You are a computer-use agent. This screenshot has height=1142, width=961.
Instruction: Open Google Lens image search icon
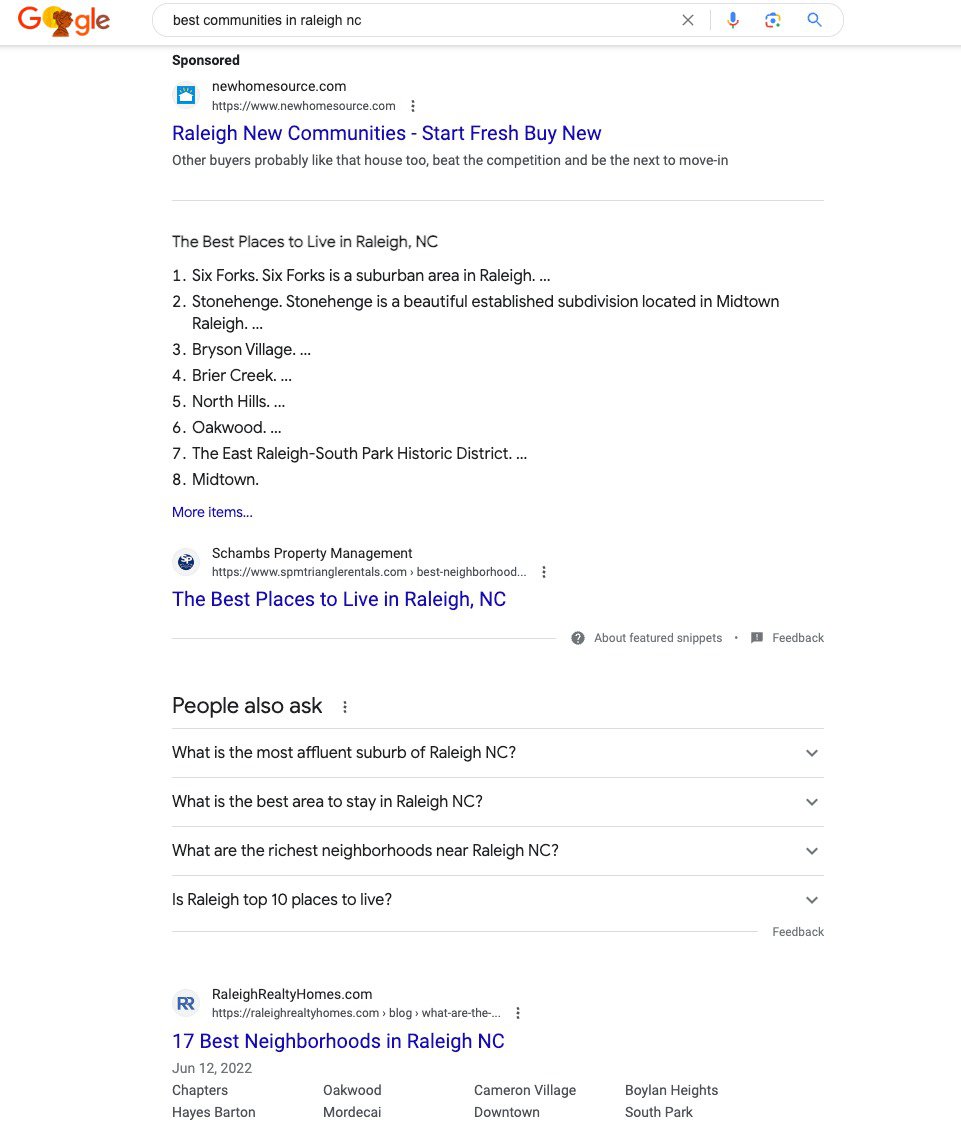[773, 20]
